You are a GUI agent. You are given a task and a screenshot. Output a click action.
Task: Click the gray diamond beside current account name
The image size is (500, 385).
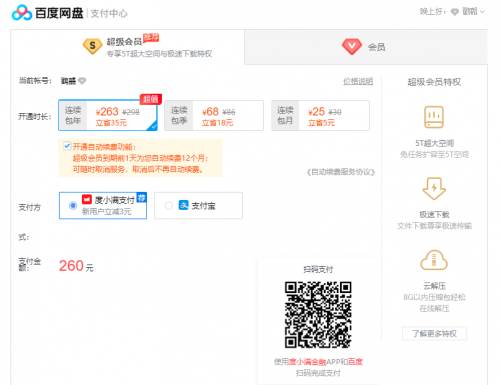(x=82, y=81)
